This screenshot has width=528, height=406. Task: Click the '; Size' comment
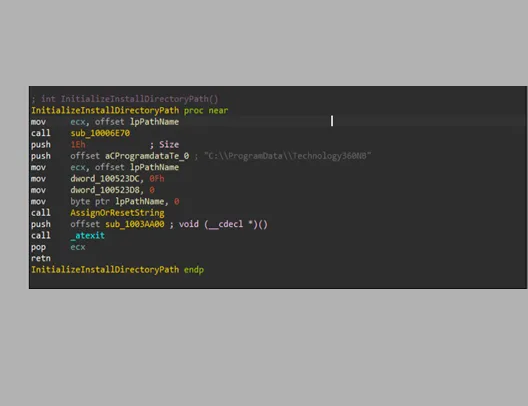(x=164, y=144)
